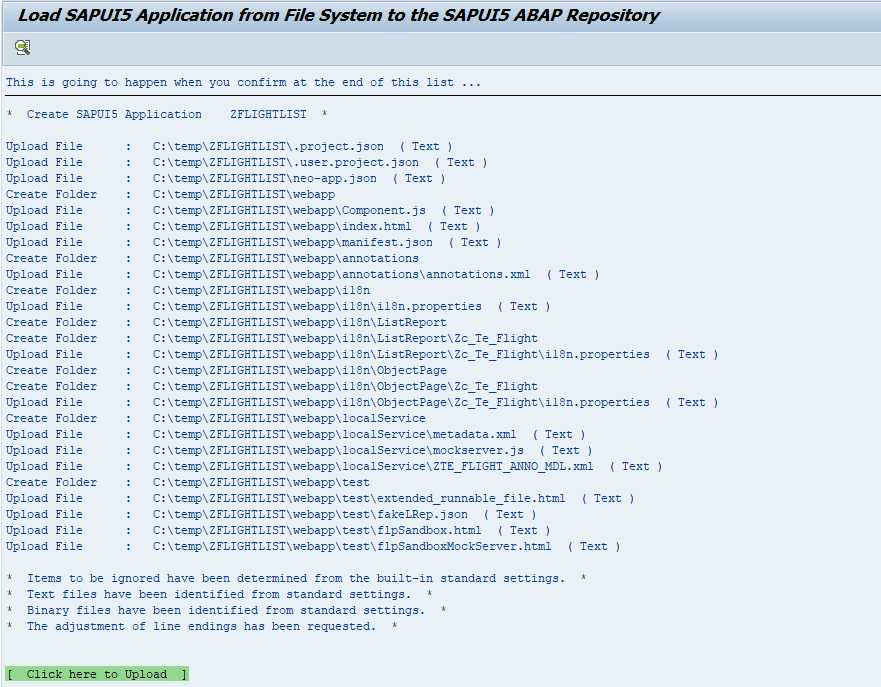Click the 'Click here to Upload' button
The height and width of the screenshot is (687, 881).
pos(97,674)
